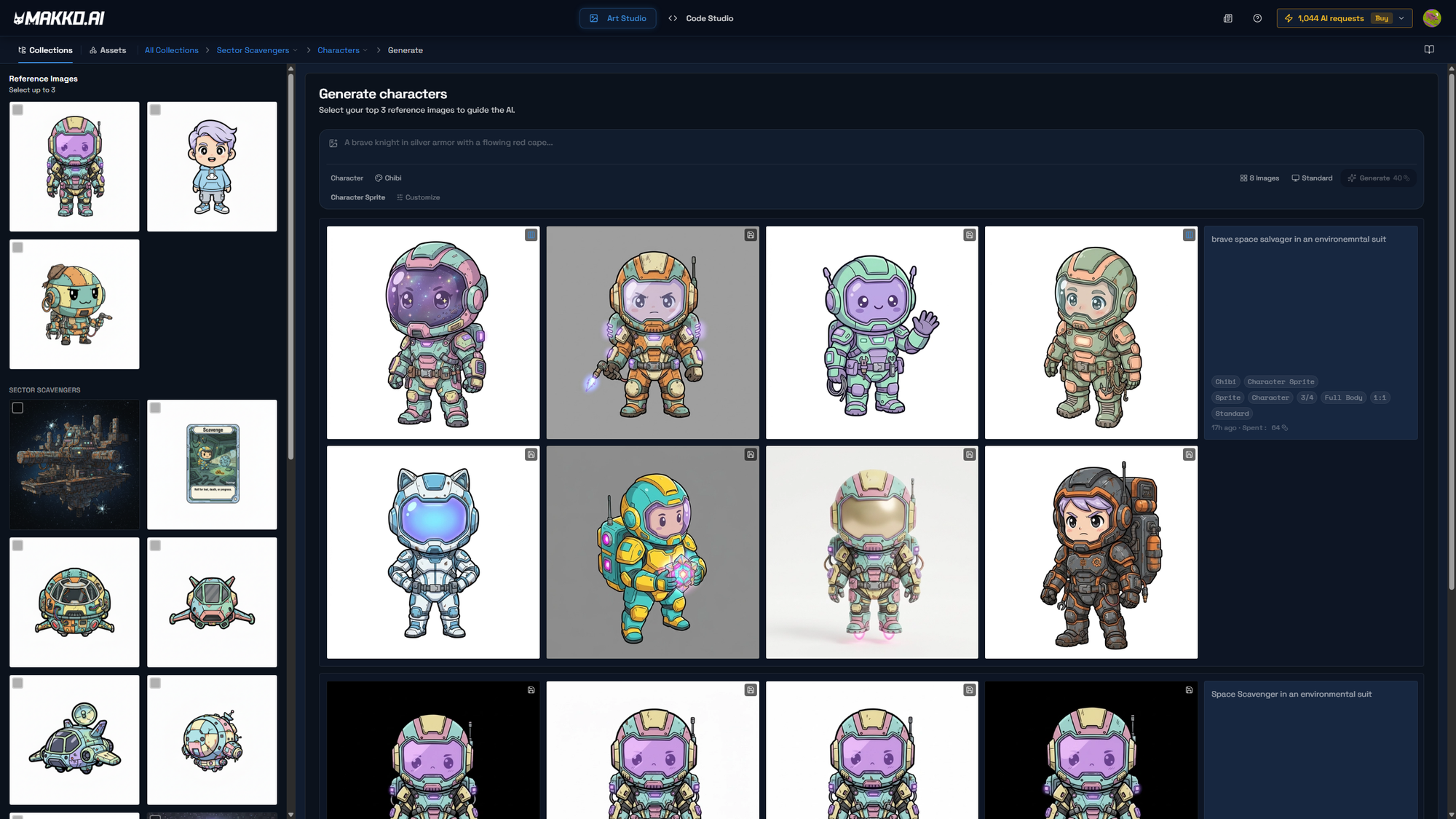Image resolution: width=1456 pixels, height=819 pixels.
Task: Save the waving purple alien astronaut image
Action: pos(970,235)
